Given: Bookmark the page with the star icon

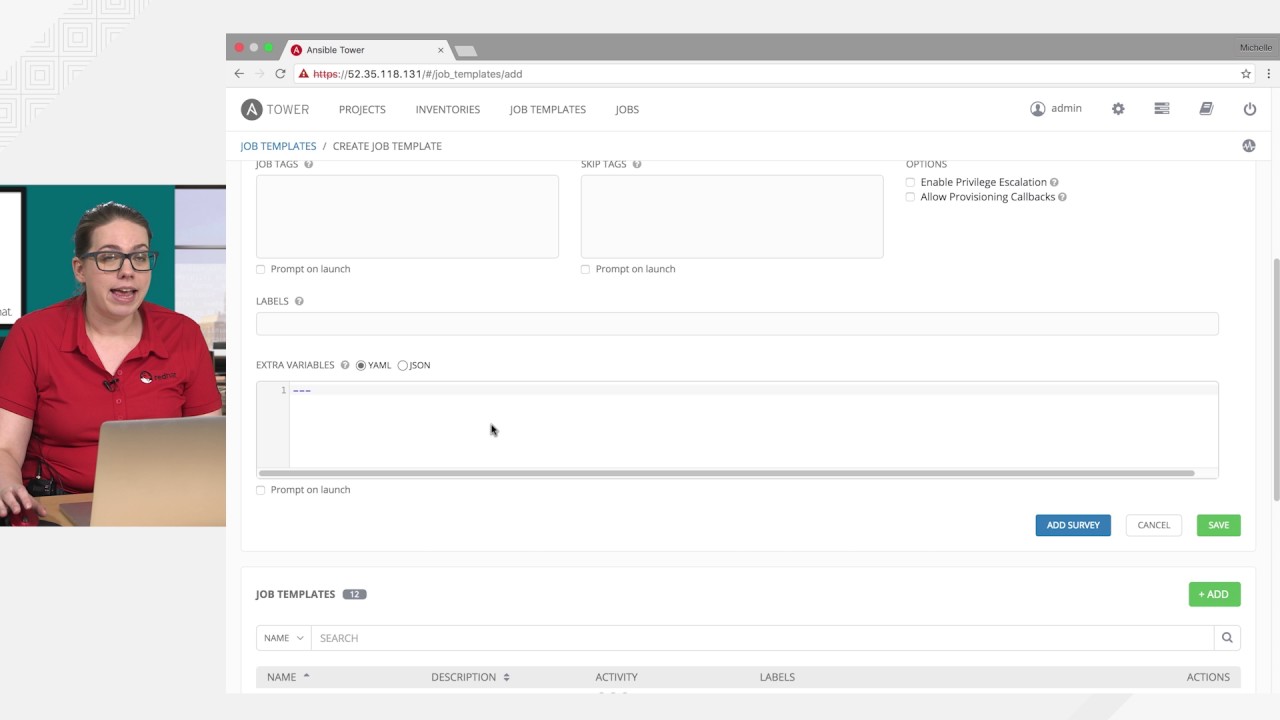Looking at the screenshot, I should (x=1246, y=74).
